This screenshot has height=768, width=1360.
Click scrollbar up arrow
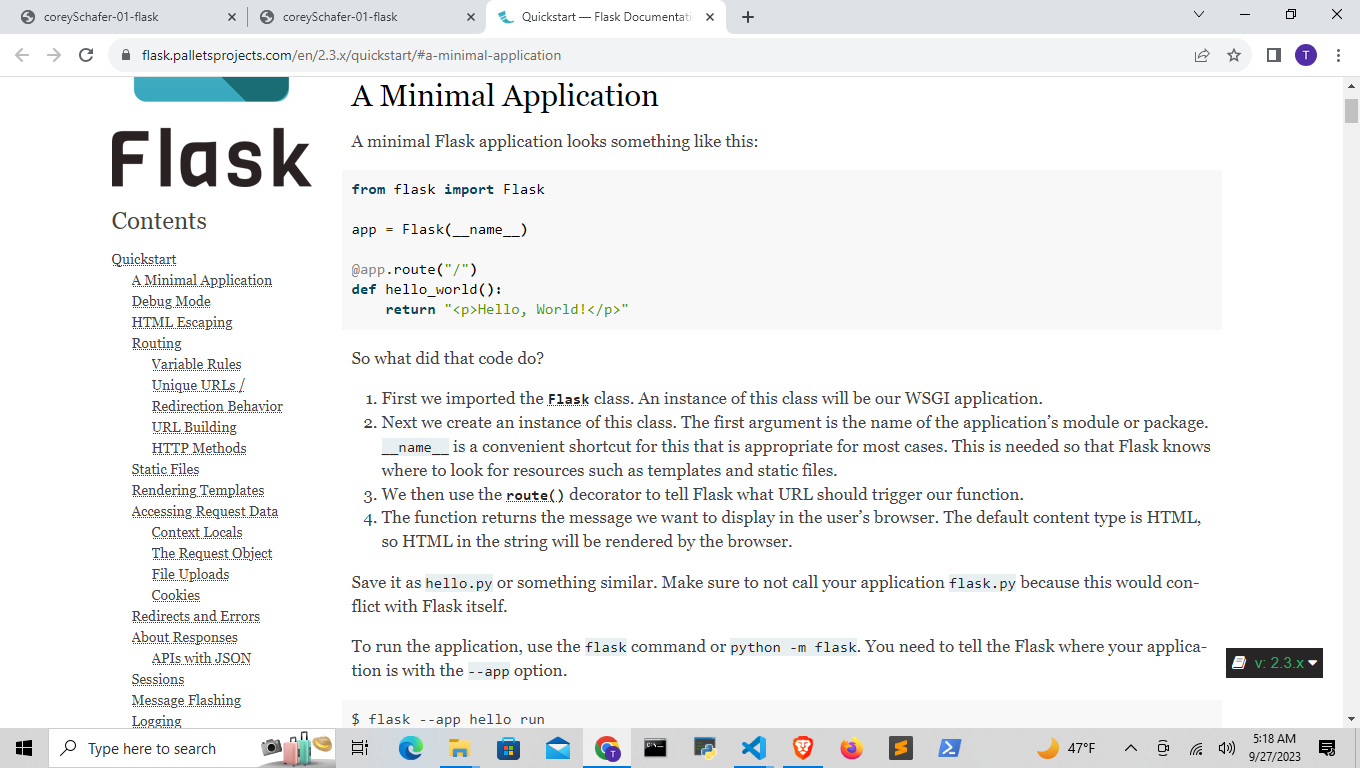[x=1351, y=85]
